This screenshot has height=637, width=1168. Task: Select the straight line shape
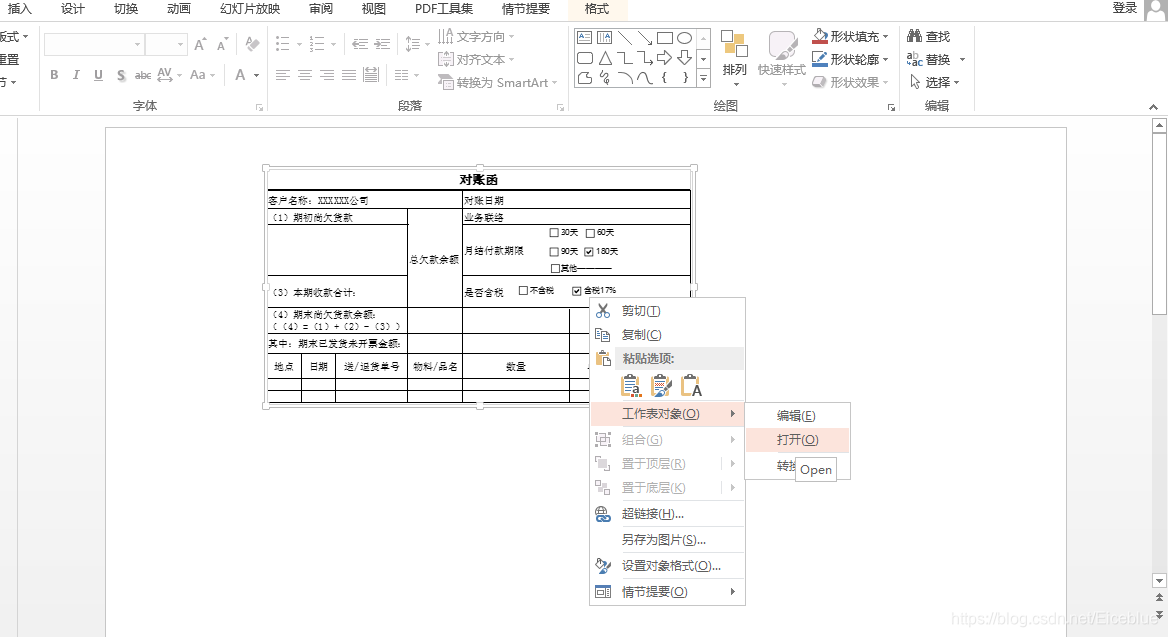point(624,37)
